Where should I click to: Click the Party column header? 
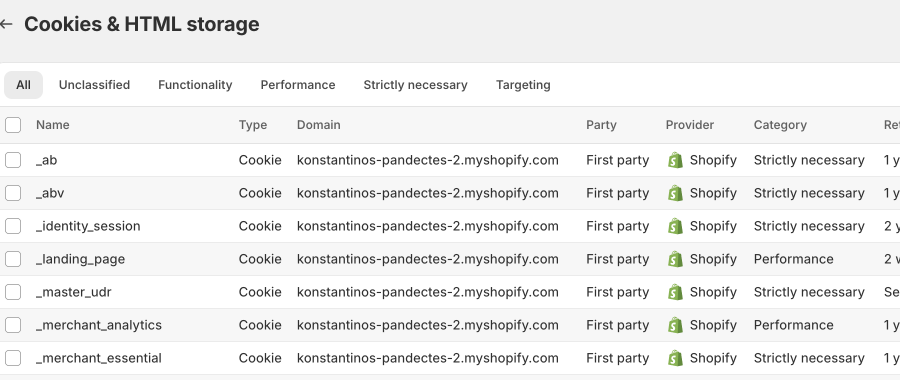pos(601,125)
